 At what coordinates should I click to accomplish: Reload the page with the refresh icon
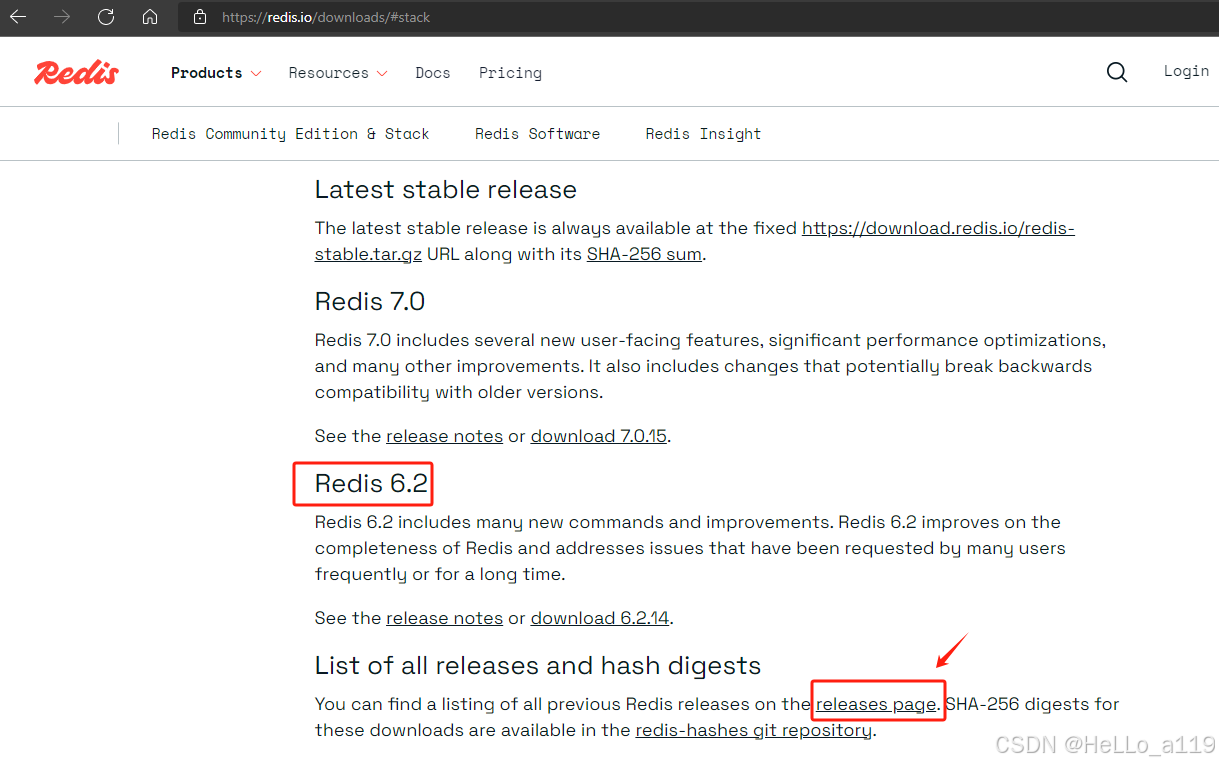pyautogui.click(x=106, y=17)
